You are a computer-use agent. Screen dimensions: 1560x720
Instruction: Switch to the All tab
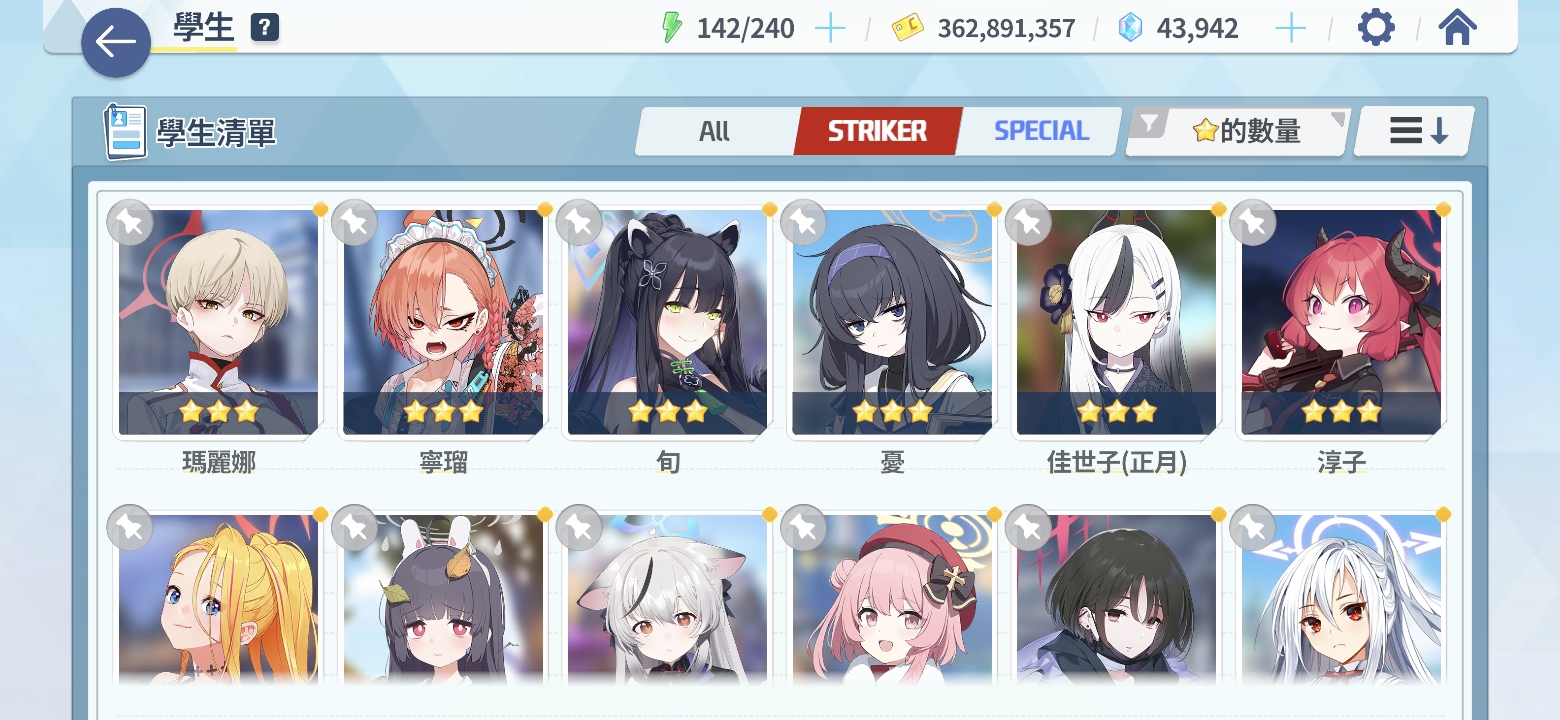click(x=715, y=131)
